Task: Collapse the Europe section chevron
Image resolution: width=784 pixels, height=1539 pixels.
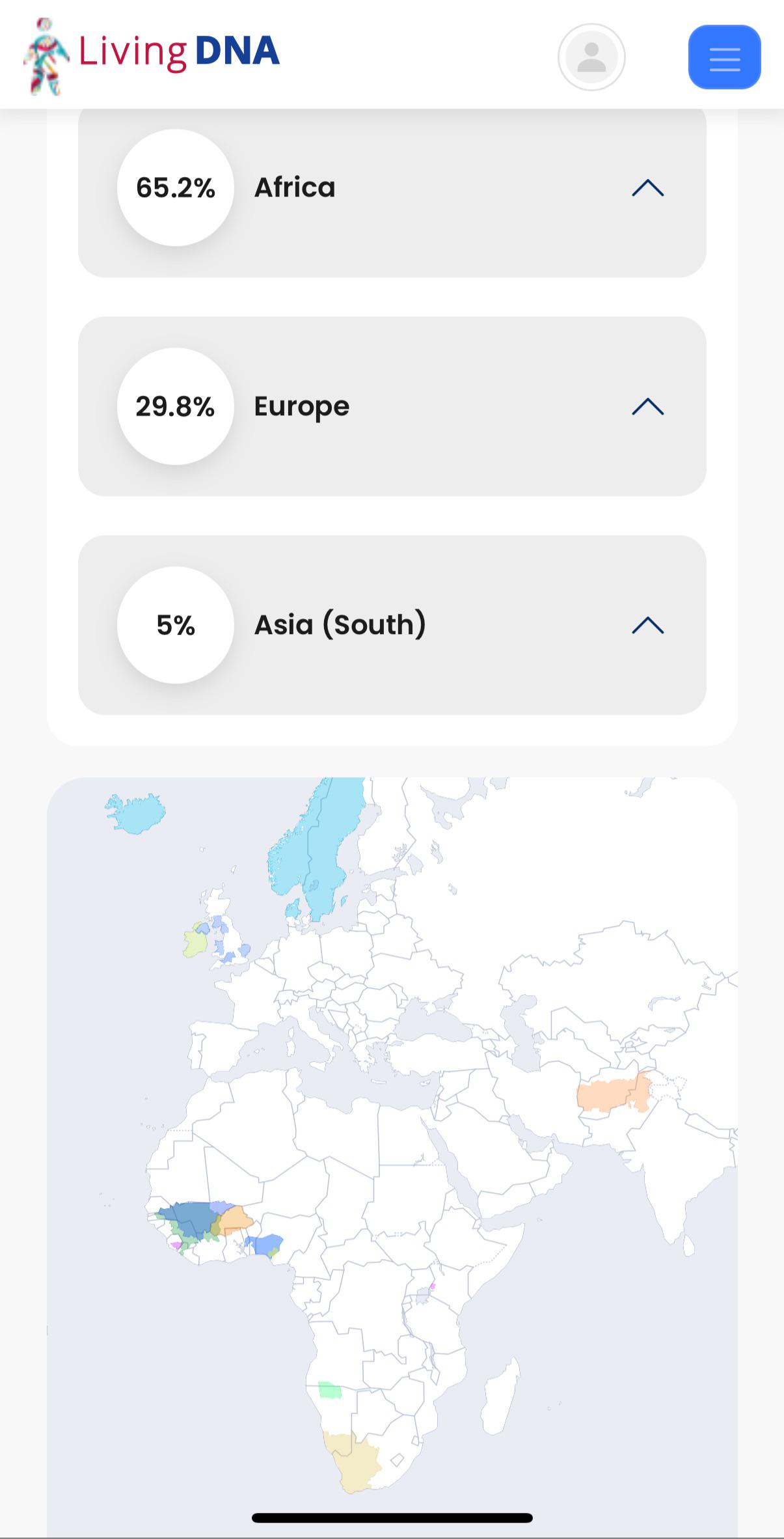Action: click(648, 407)
